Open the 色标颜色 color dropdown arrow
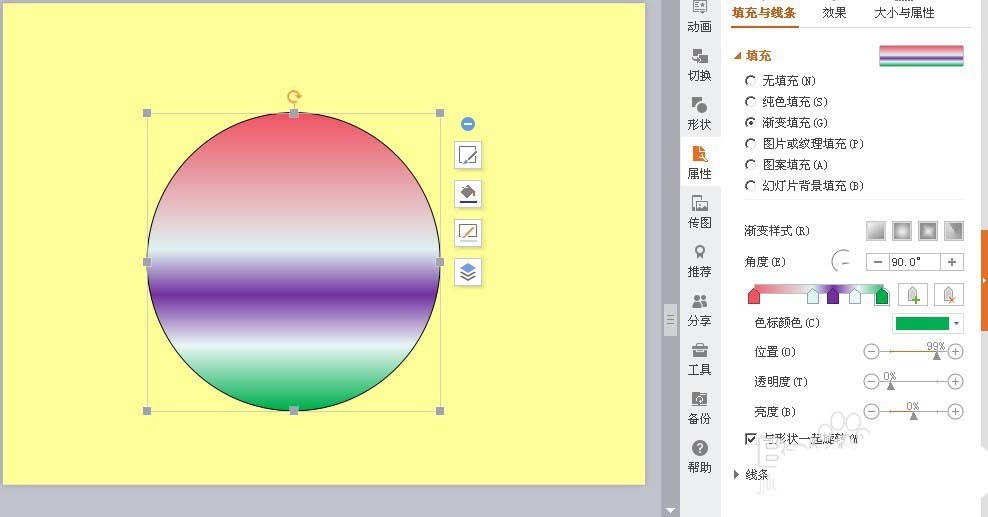Screen dimensions: 988x517 (956, 323)
